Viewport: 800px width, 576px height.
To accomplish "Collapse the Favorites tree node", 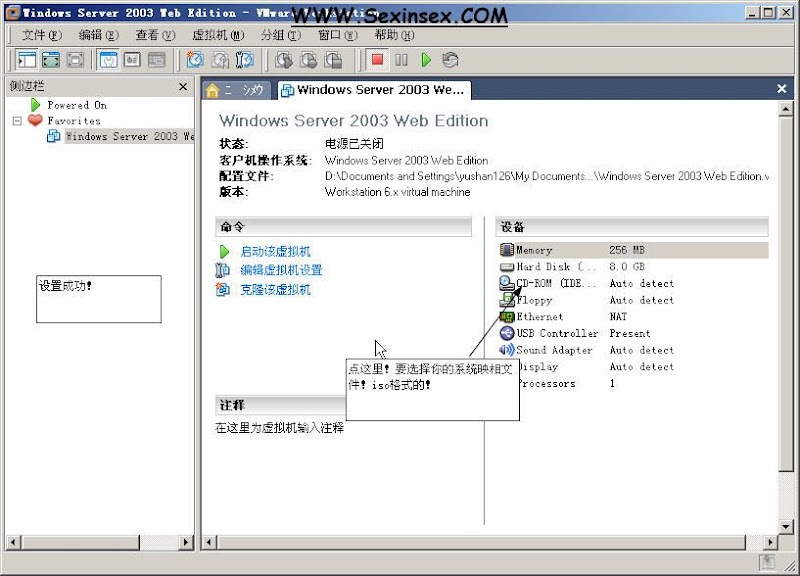I will (x=17, y=121).
